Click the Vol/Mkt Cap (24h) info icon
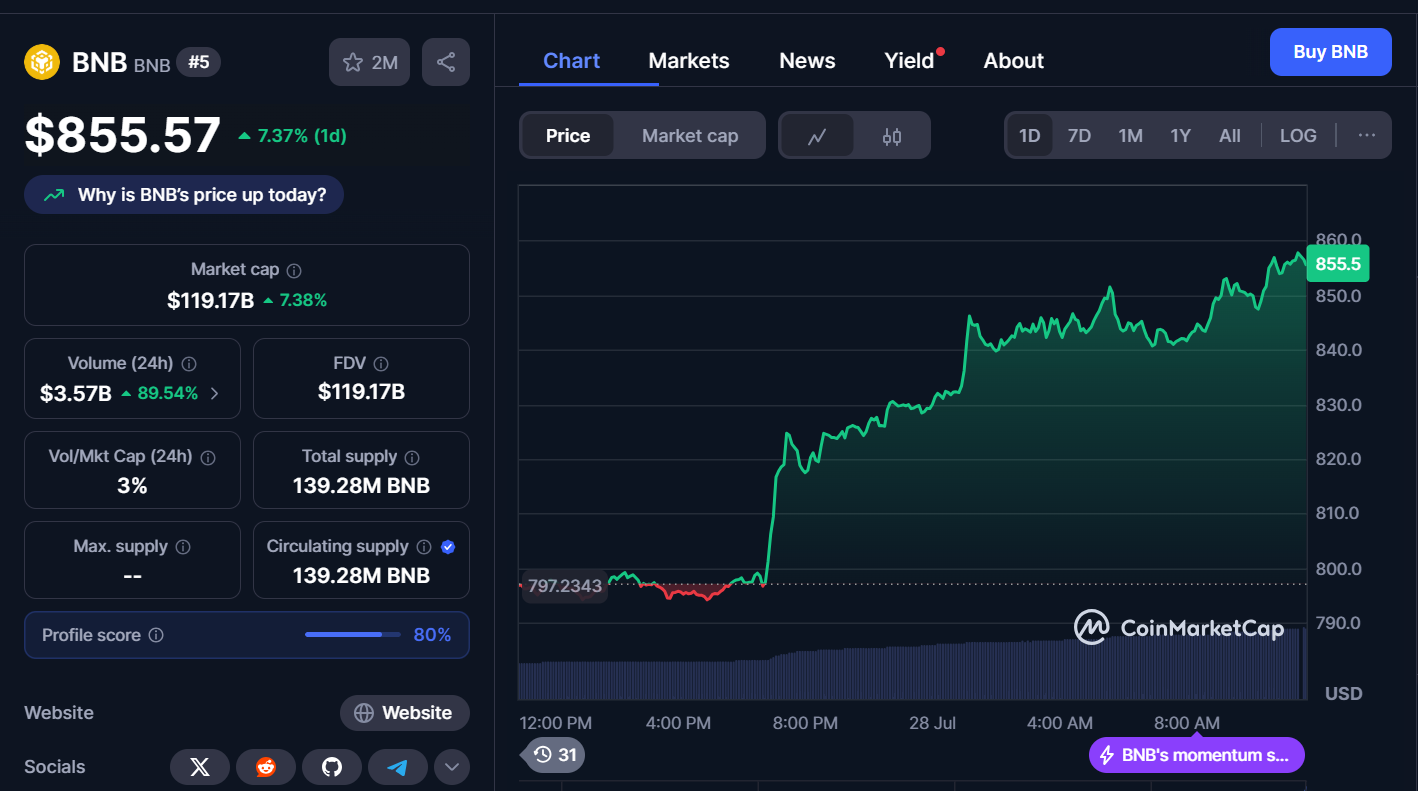 208,457
